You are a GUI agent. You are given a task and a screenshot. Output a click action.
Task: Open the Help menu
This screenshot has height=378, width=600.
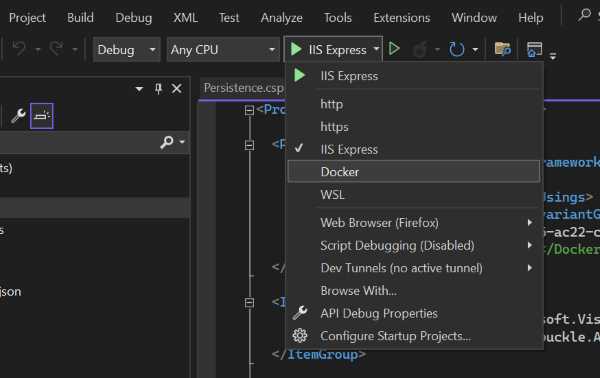click(x=531, y=18)
